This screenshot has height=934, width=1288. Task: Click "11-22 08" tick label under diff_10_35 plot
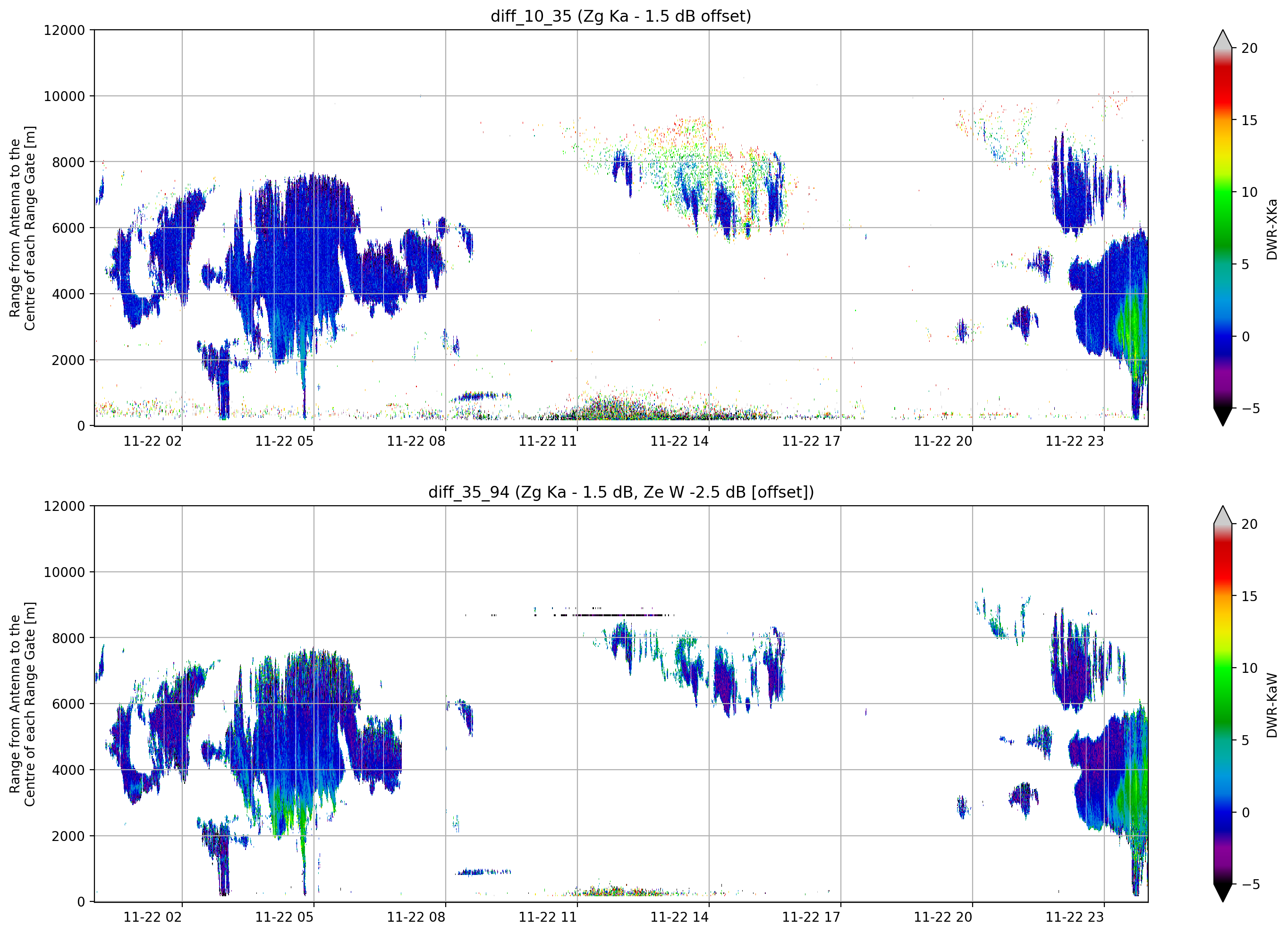pyautogui.click(x=415, y=442)
